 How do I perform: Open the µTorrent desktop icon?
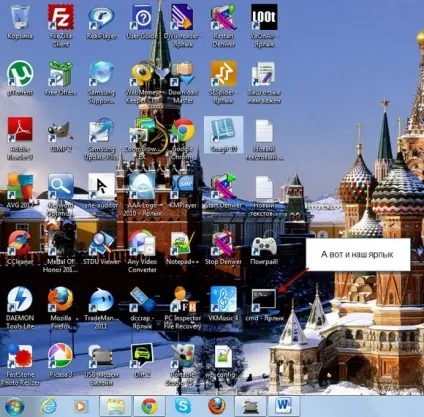tap(20, 73)
